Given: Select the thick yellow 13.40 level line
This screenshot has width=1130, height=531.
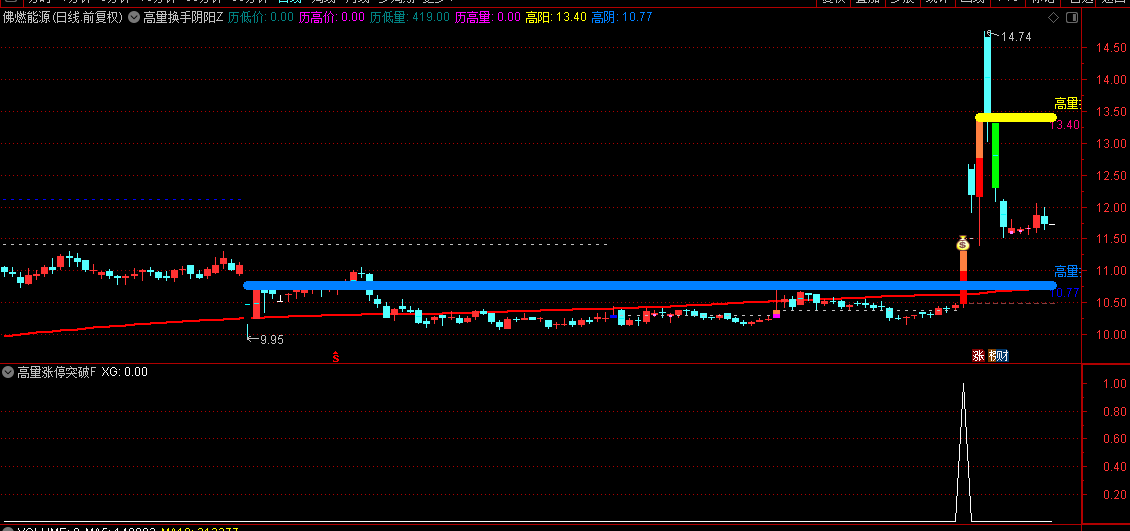Looking at the screenshot, I should pyautogui.click(x=1016, y=117).
